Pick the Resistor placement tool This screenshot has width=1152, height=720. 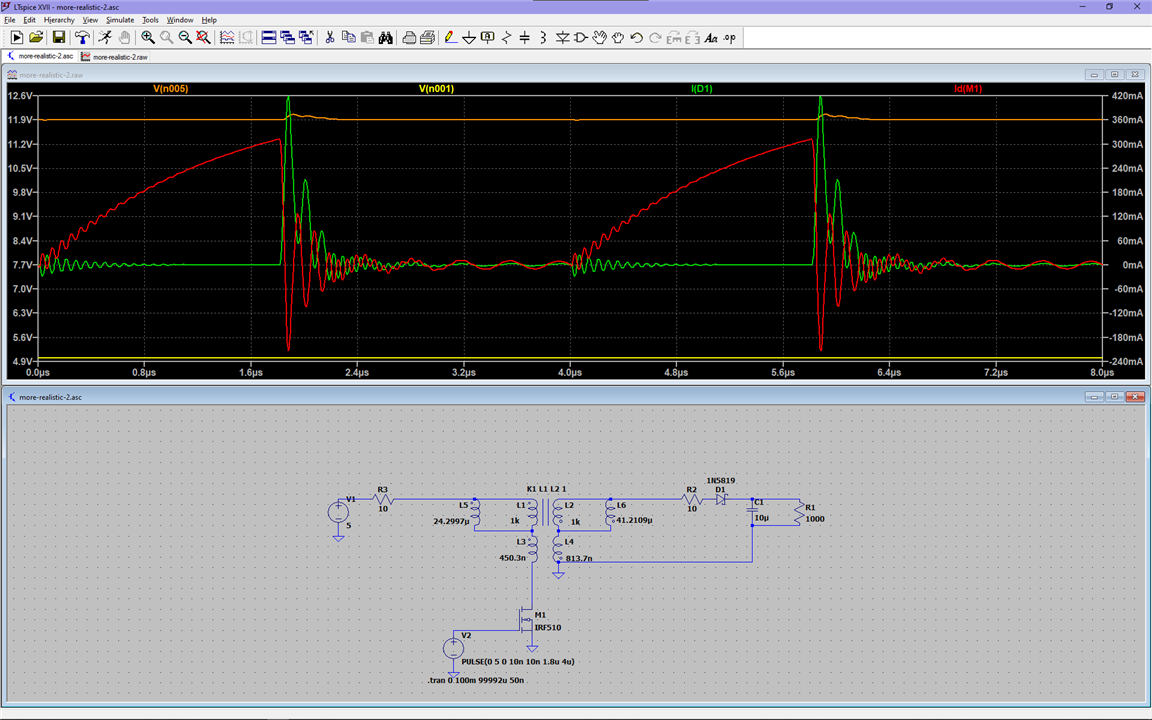(x=507, y=38)
